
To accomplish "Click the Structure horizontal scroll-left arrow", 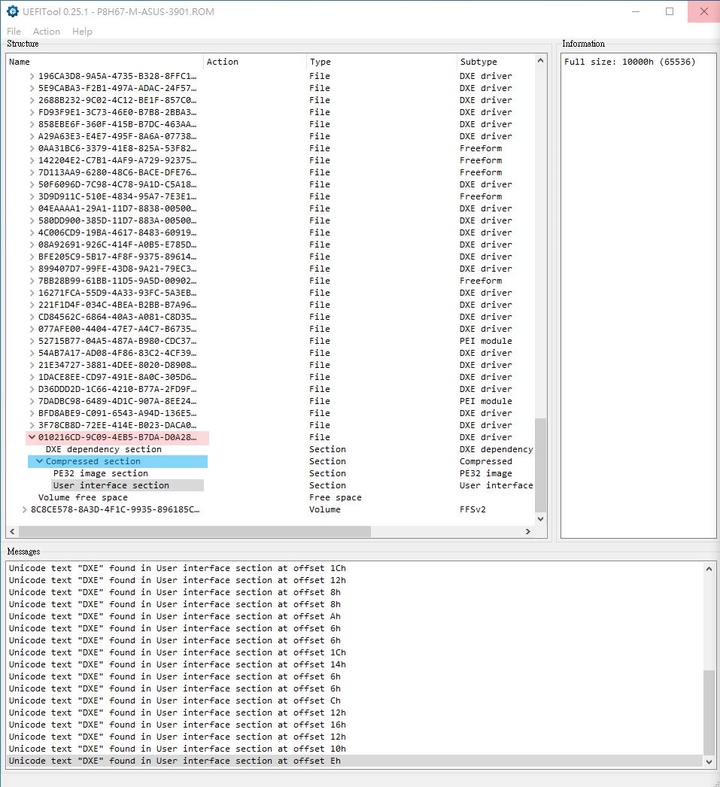I will 12,531.
